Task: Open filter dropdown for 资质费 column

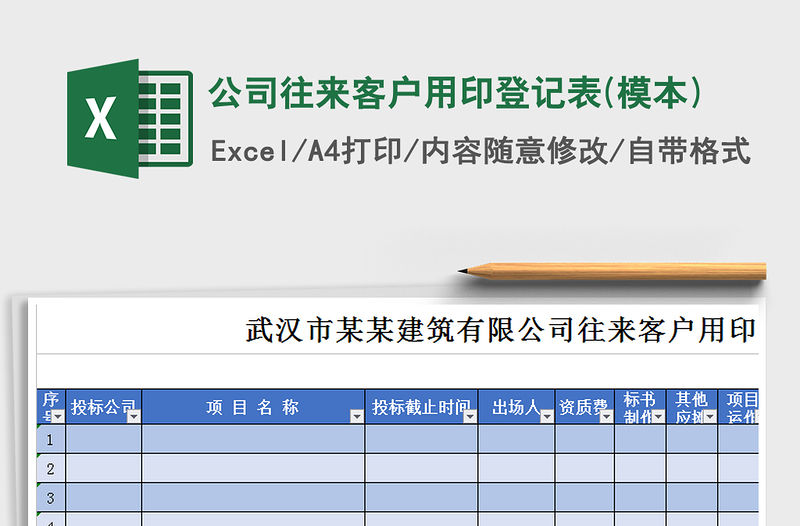Action: coord(606,417)
